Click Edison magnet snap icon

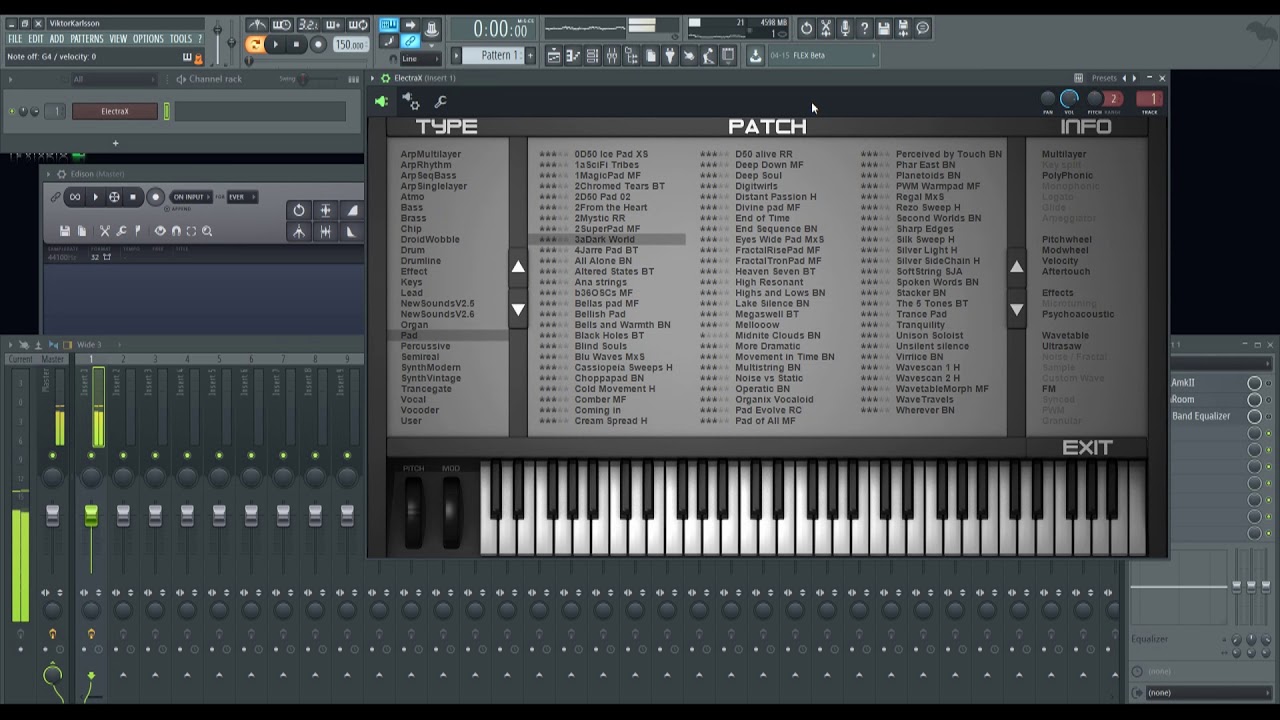pos(176,231)
